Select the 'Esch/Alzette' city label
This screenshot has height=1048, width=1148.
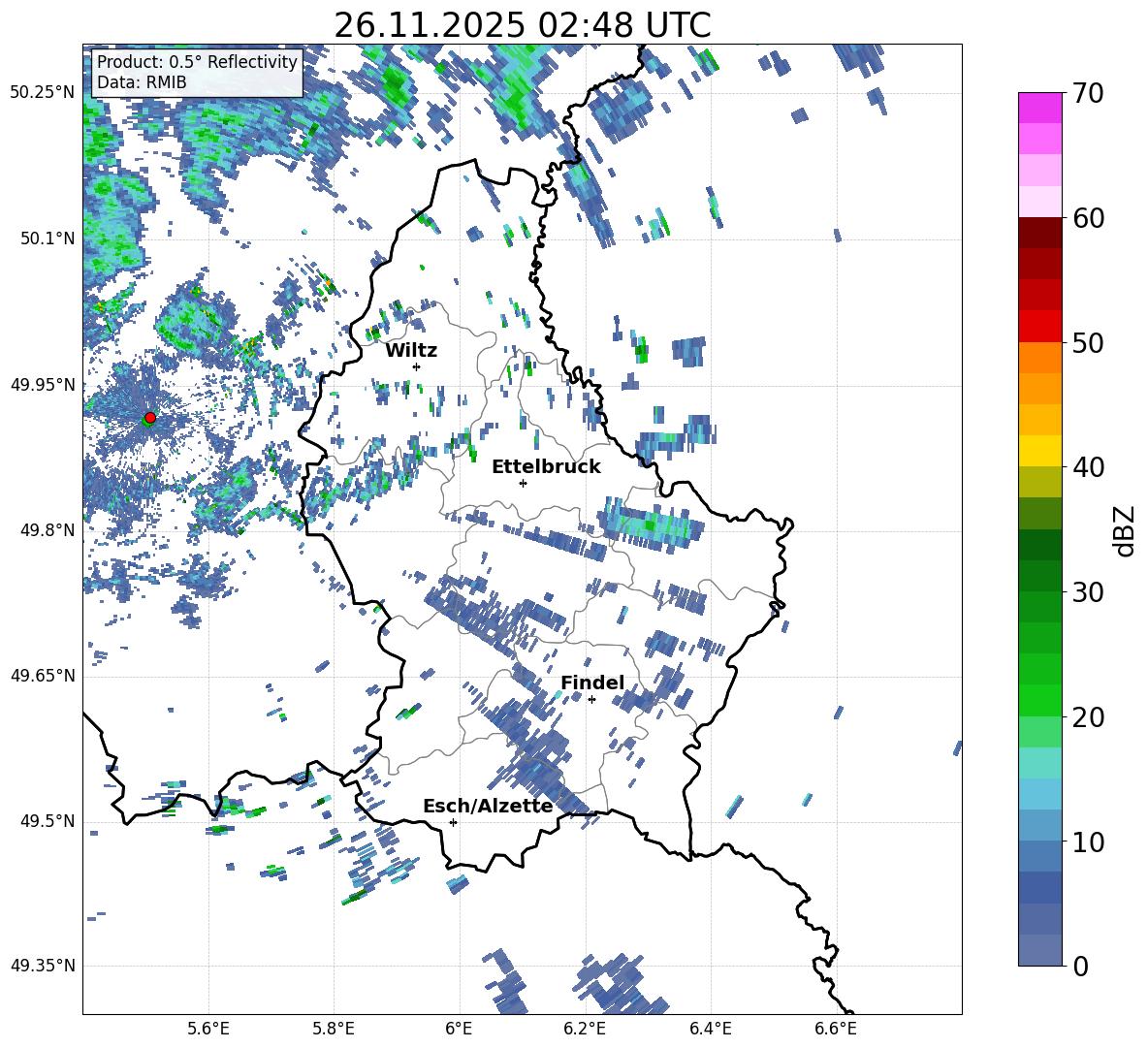[x=488, y=806]
